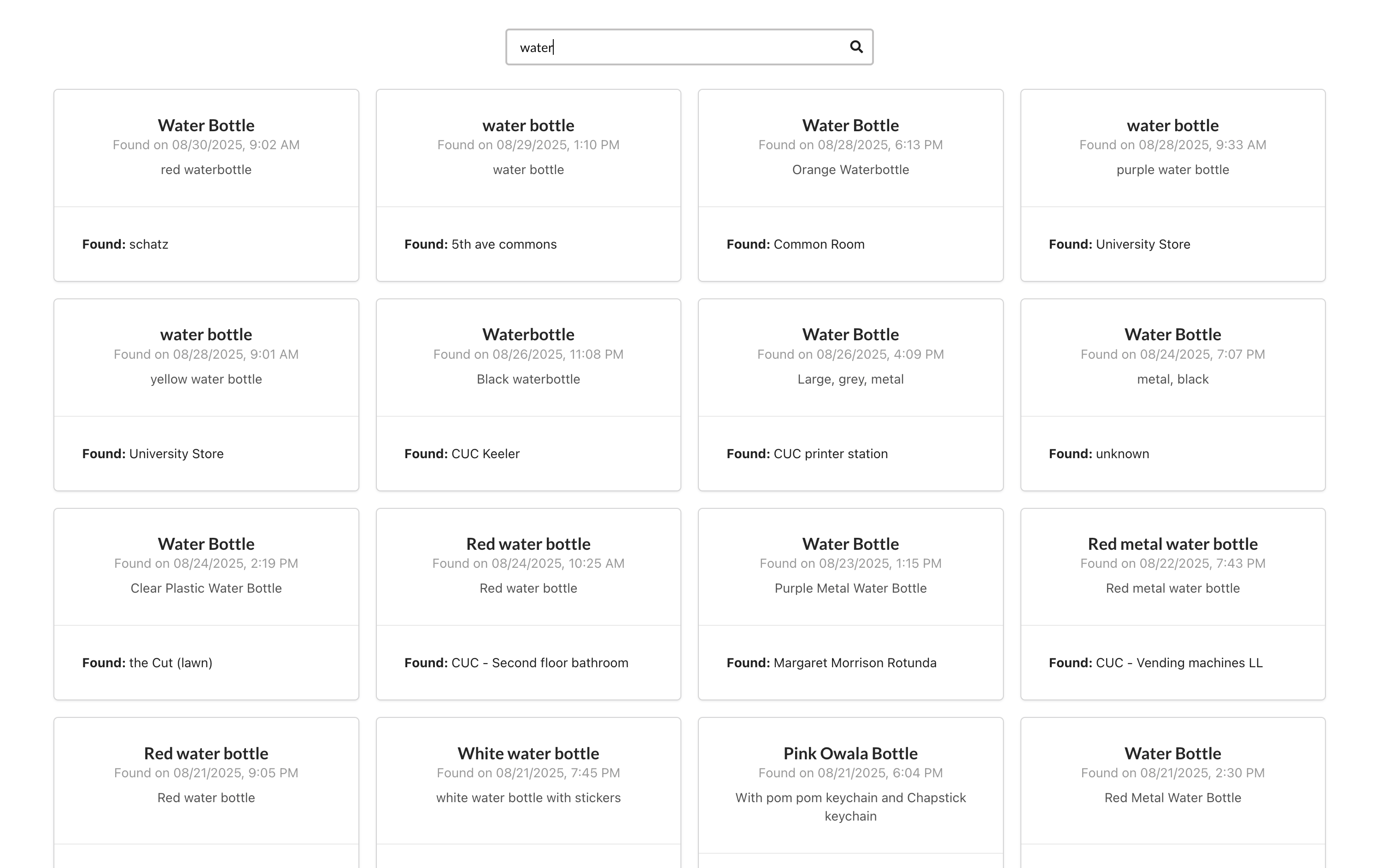
Task: Select the Orange Waterbottle card
Action: (x=850, y=185)
